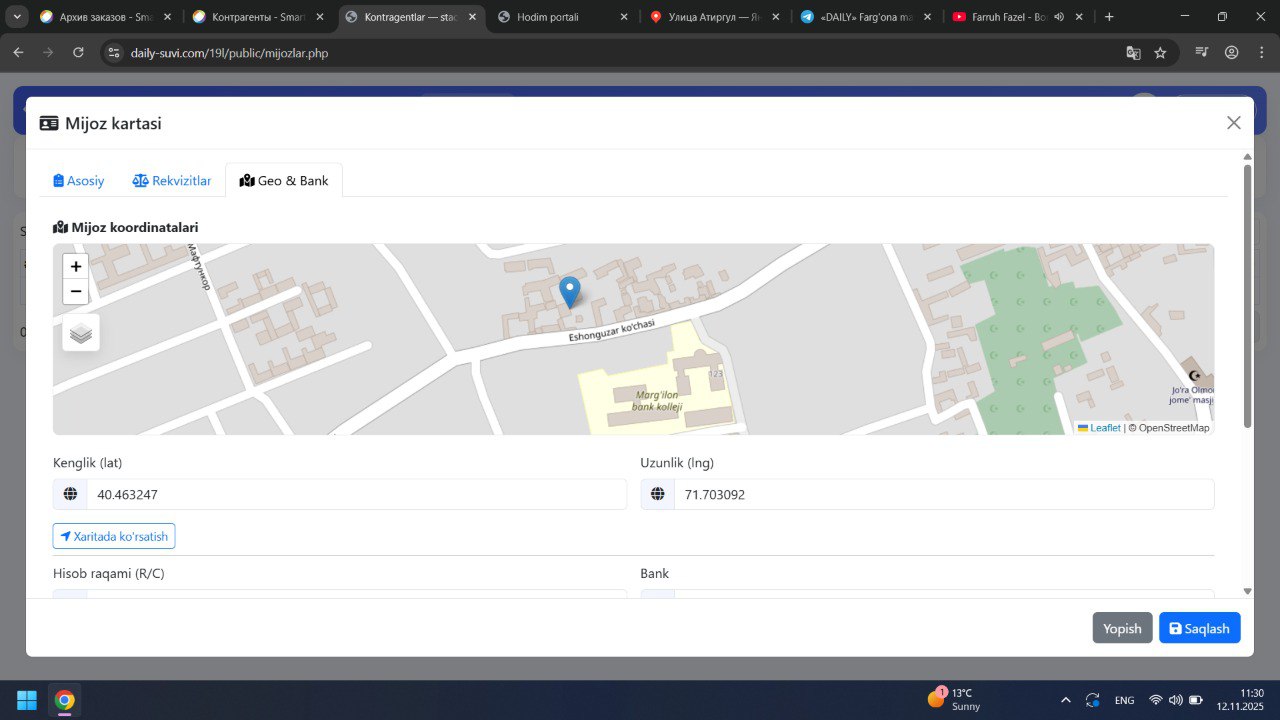Reload the current page
Viewport: 1280px width, 720px height.
[x=78, y=52]
